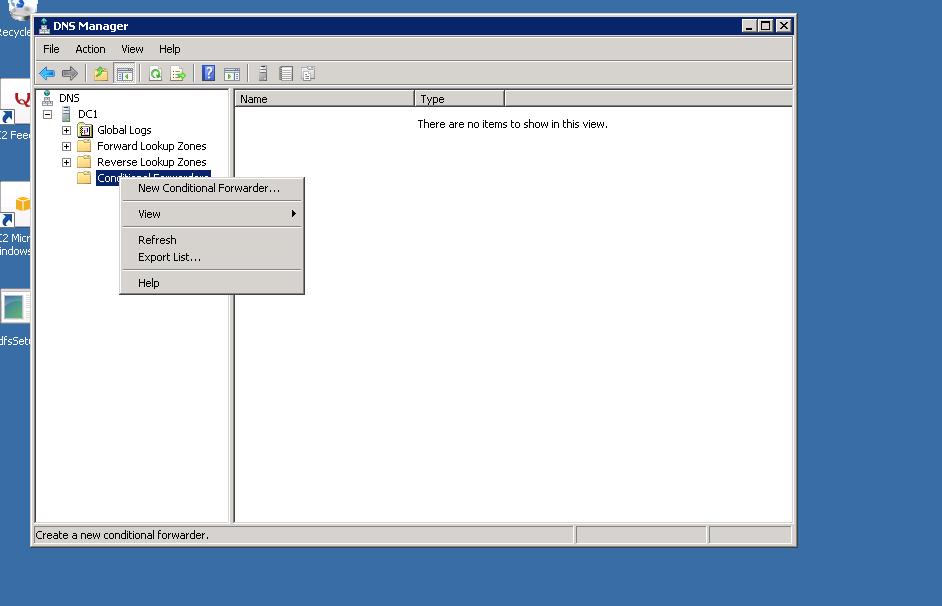Screen dimensions: 942x606
Task: Open help from the toolbar question mark
Action: [x=208, y=73]
